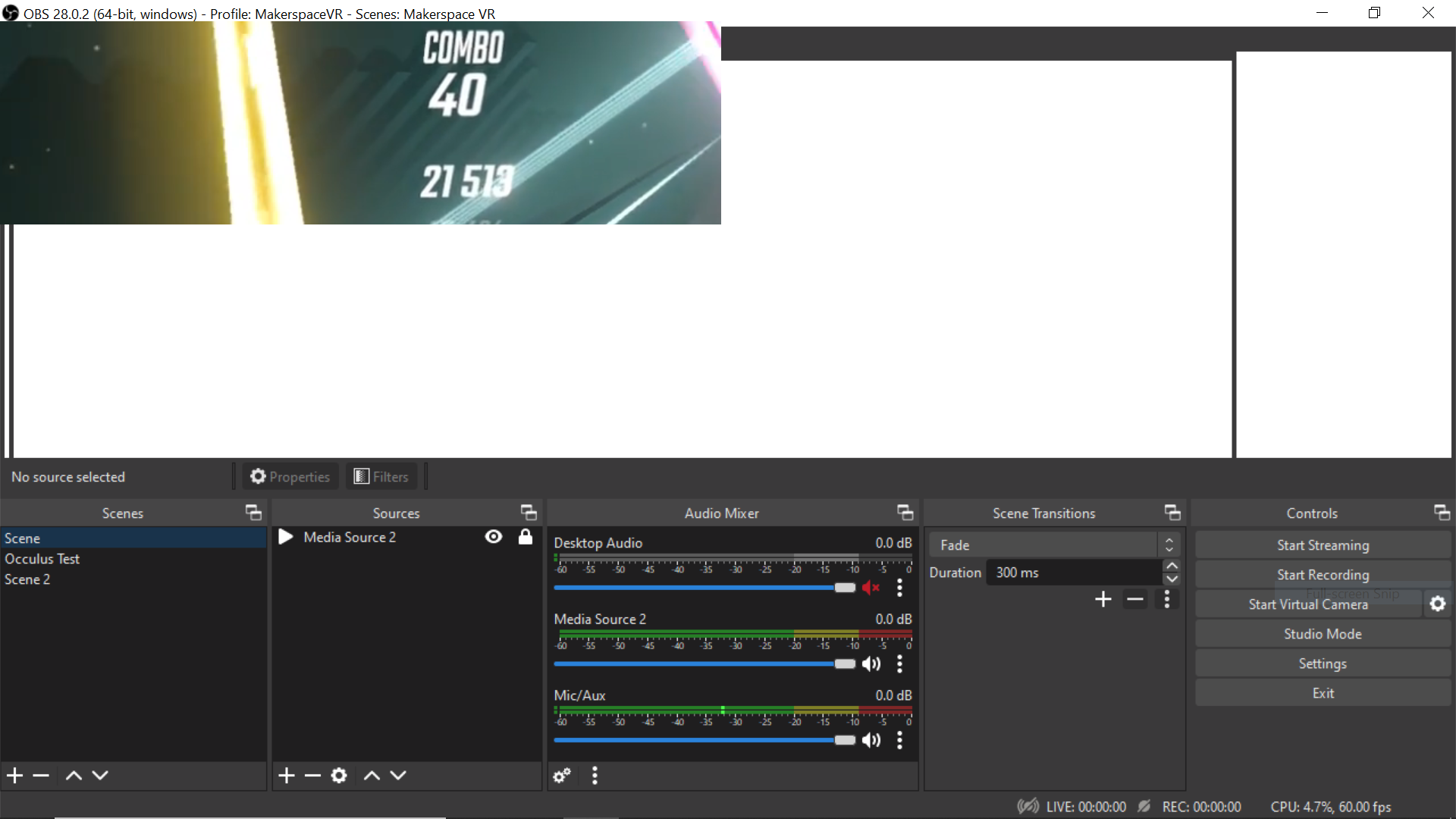This screenshot has width=1456, height=819.
Task: Hide Media Source 2 using the eye icon
Action: tap(494, 537)
